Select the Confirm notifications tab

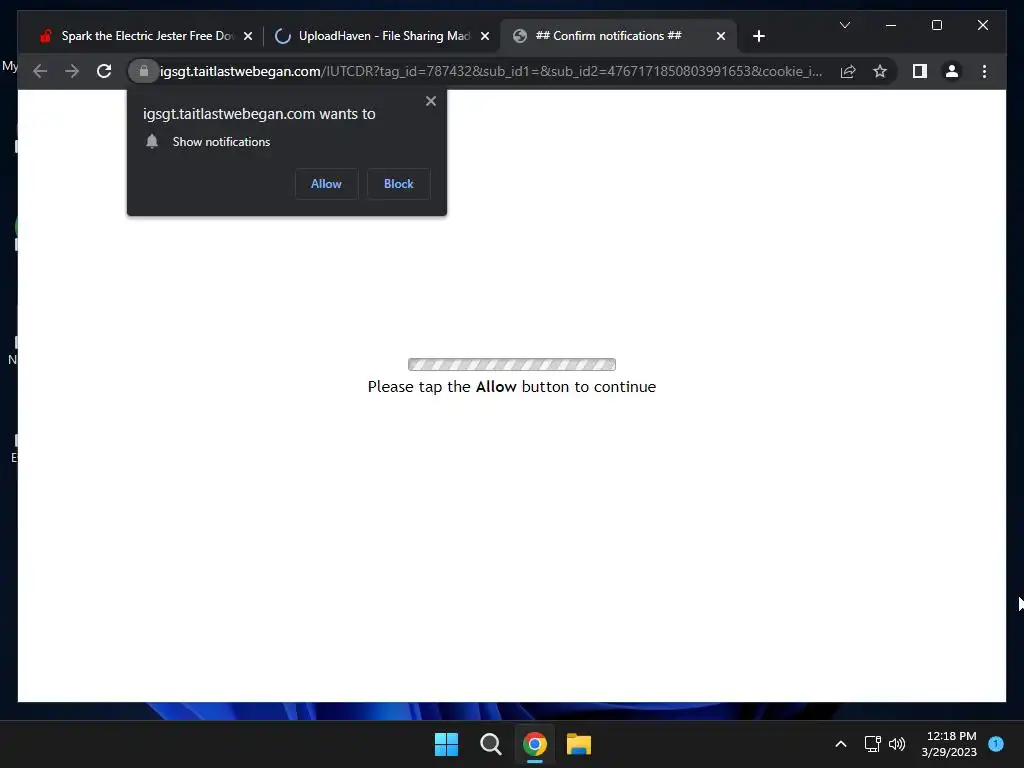point(609,36)
